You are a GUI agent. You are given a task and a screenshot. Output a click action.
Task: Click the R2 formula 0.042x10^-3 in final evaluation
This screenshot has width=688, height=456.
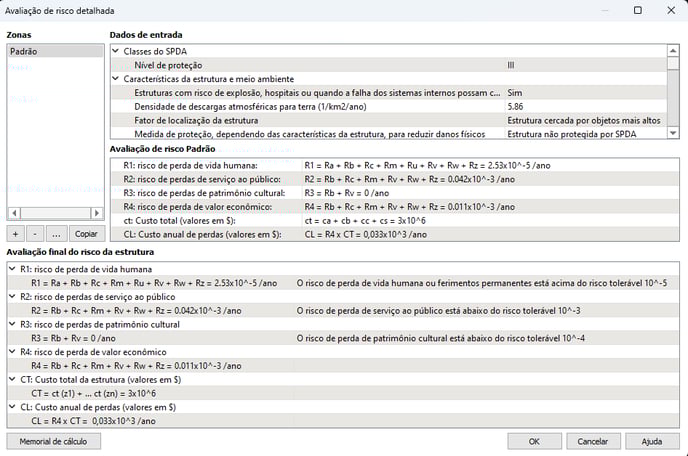click(136, 311)
